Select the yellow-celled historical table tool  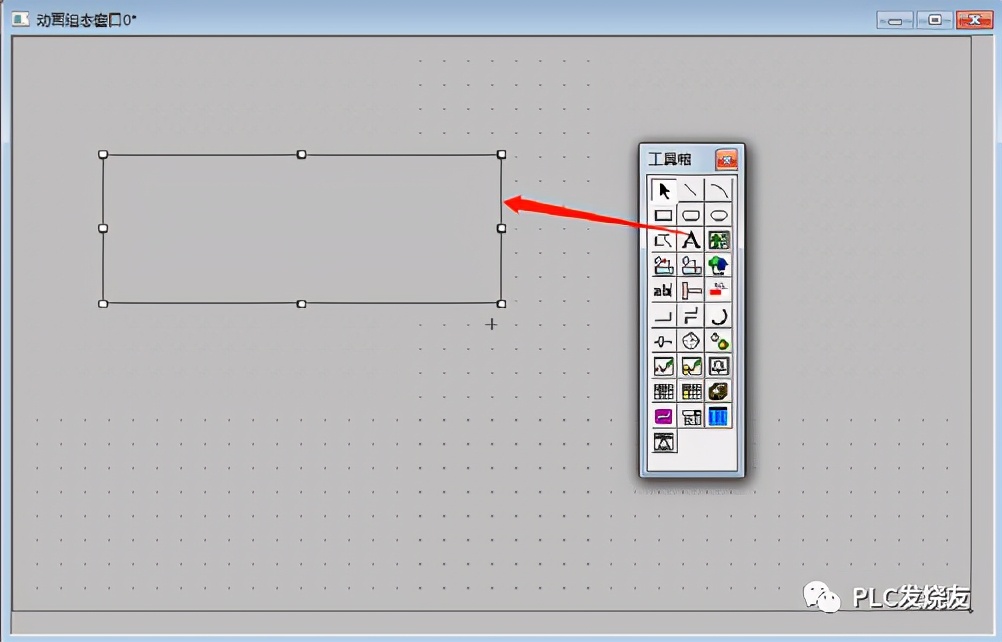click(x=691, y=391)
